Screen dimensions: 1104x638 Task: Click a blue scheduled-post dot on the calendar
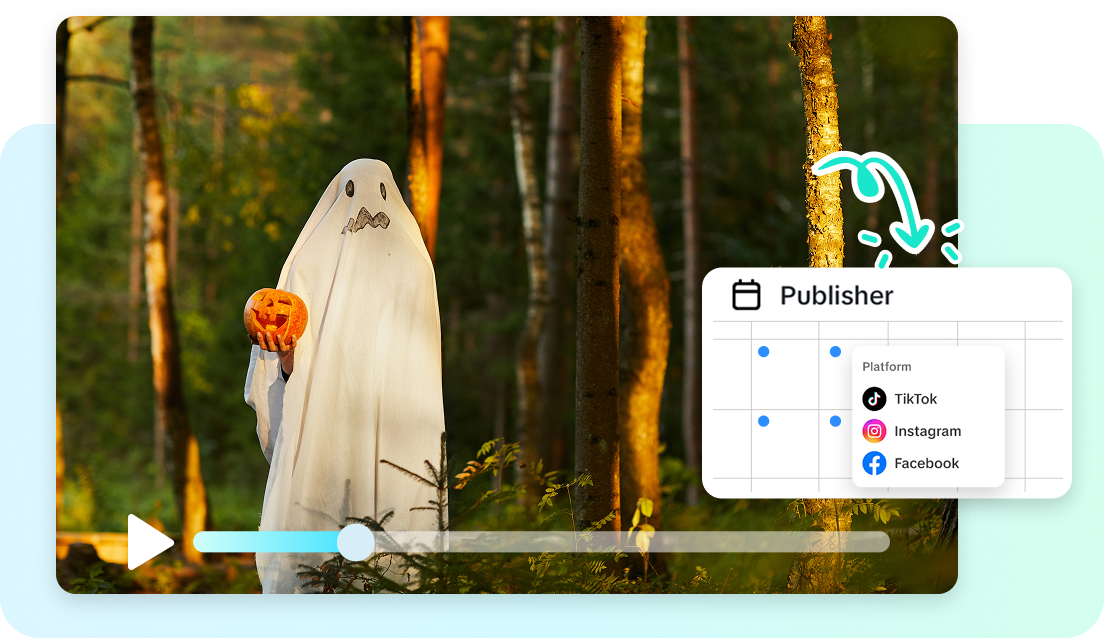click(x=763, y=350)
